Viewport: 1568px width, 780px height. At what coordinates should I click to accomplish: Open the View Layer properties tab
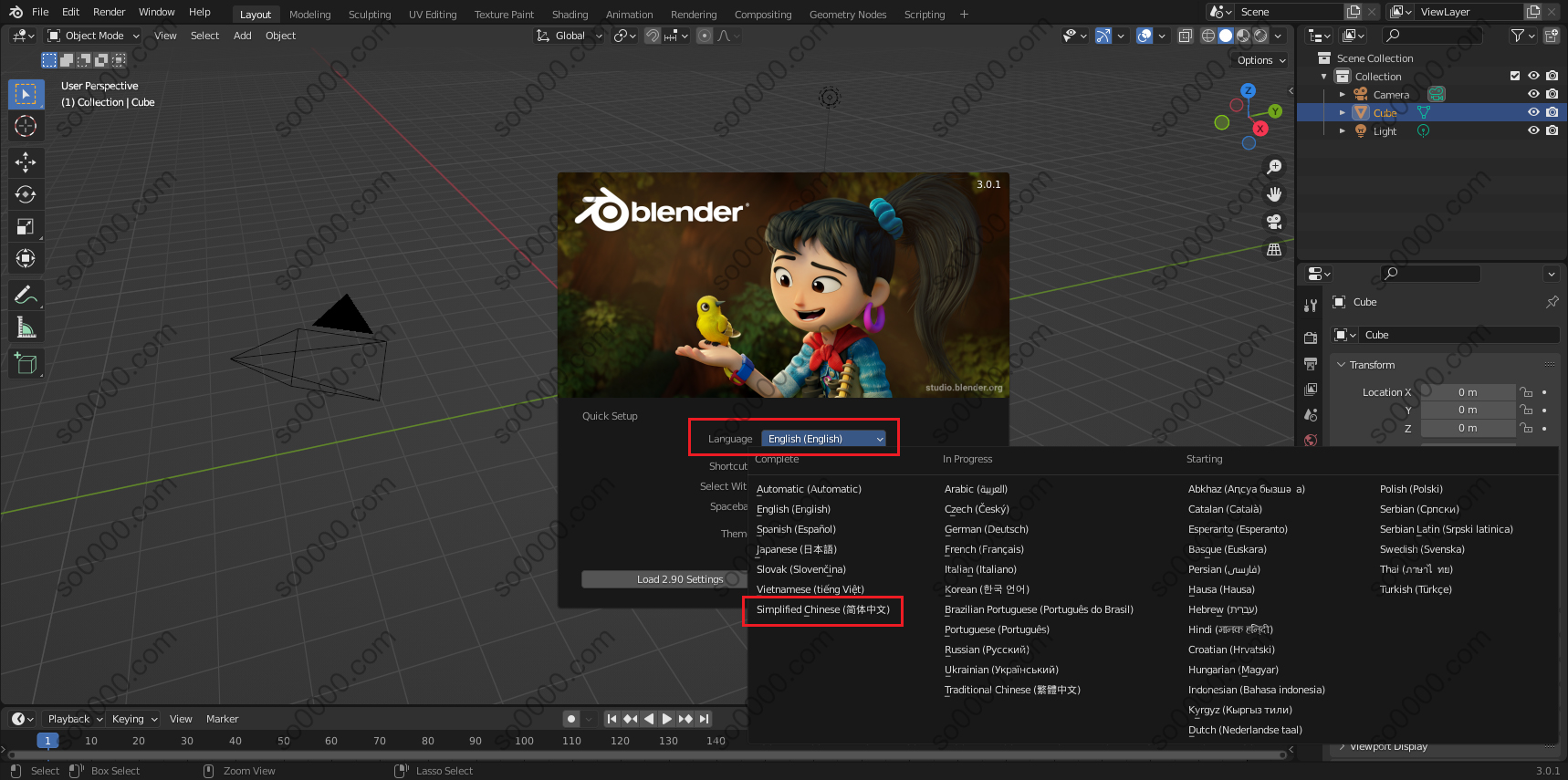[x=1311, y=389]
